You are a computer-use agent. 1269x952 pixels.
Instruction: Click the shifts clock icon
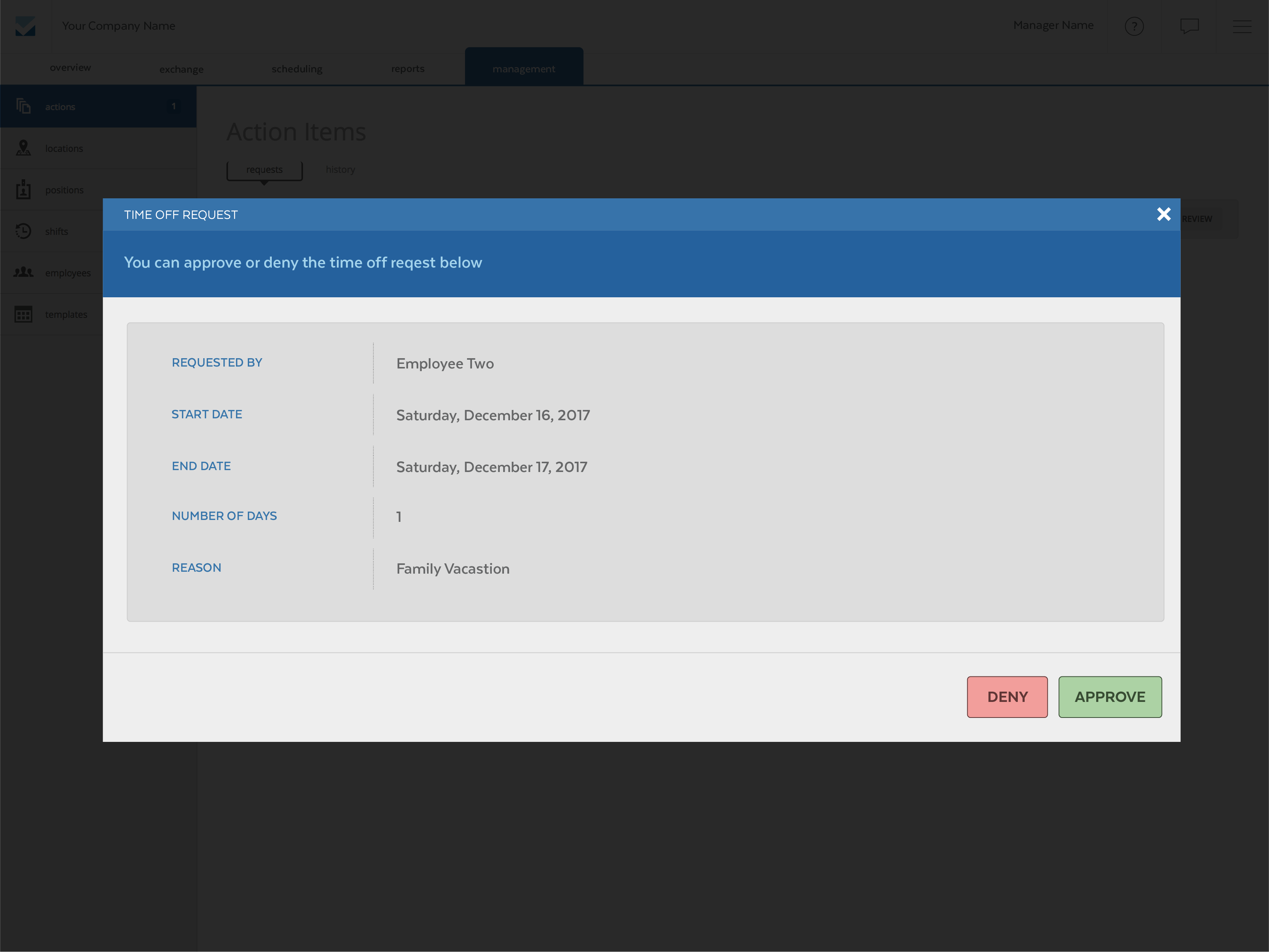pyautogui.click(x=24, y=231)
